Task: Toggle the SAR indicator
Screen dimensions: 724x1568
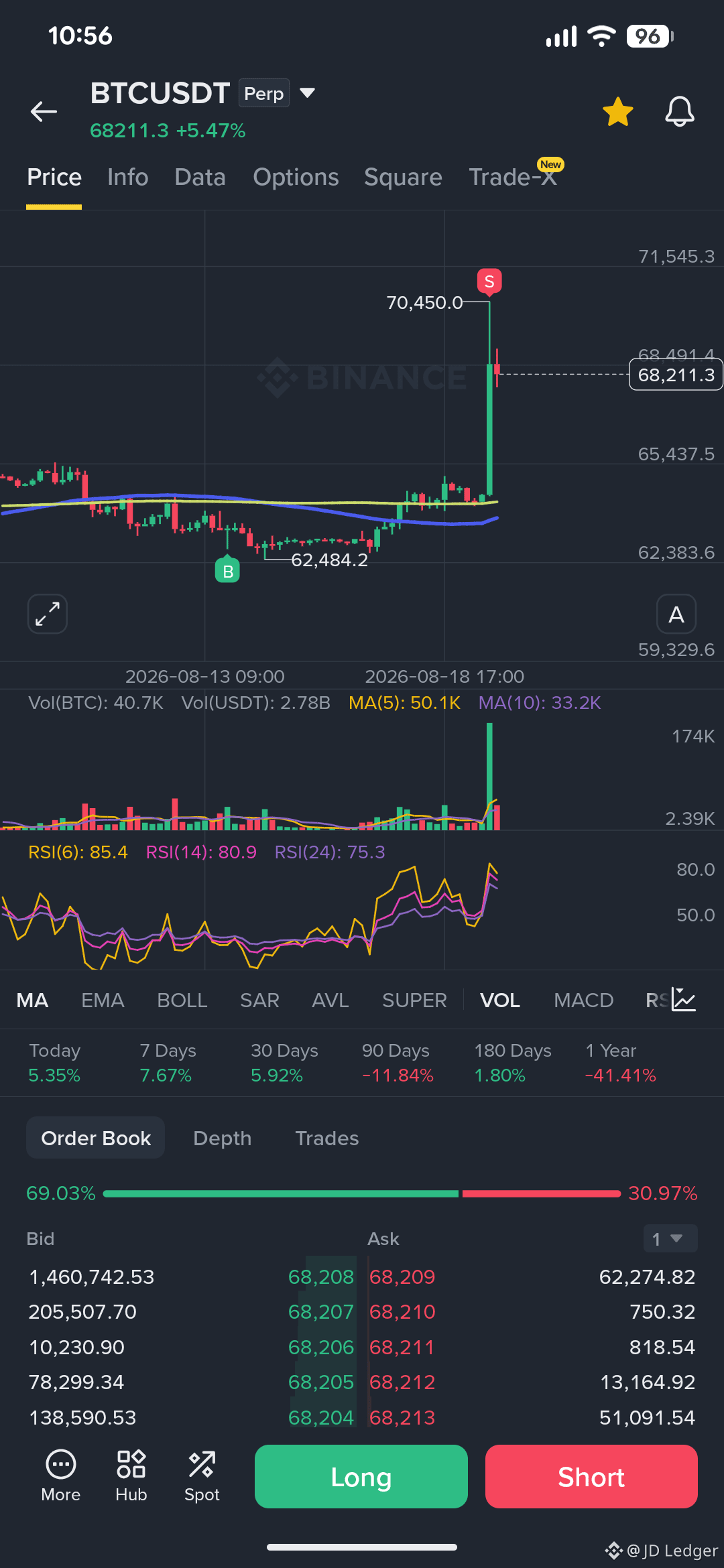Action: (x=259, y=1000)
